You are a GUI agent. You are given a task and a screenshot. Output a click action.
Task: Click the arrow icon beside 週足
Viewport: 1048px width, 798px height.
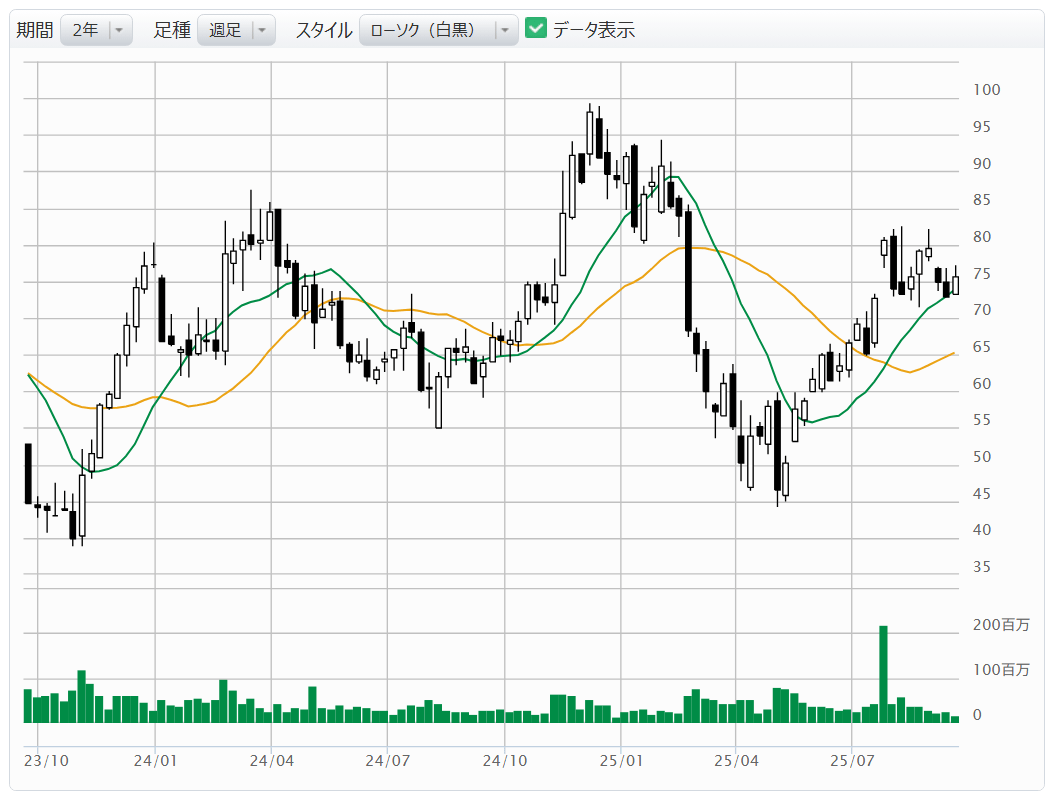pyautogui.click(x=262, y=30)
